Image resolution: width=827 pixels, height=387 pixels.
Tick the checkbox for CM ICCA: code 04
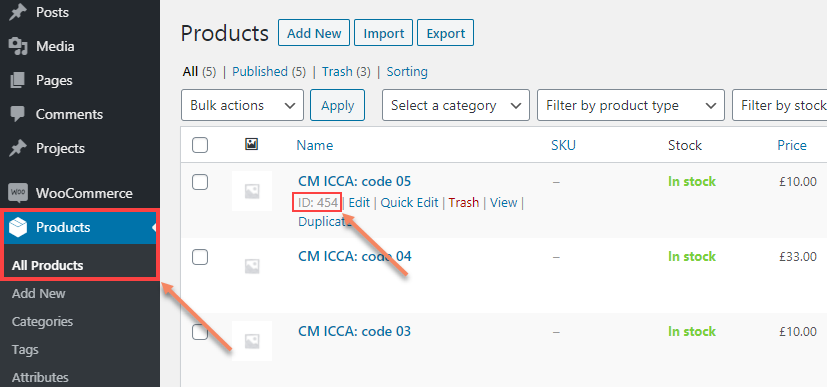200,257
